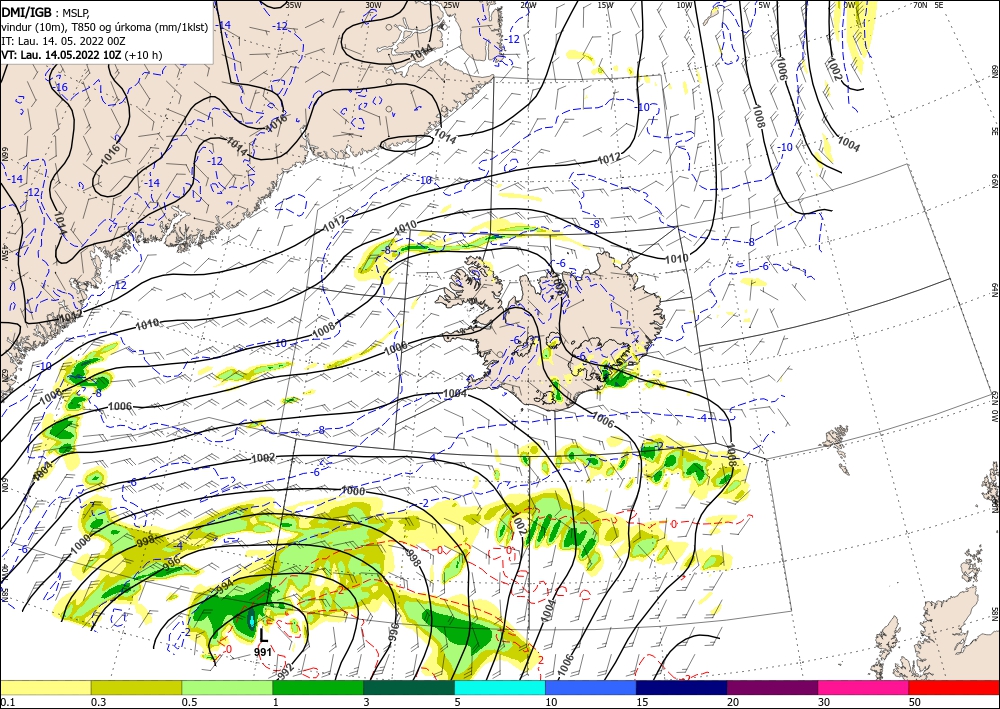
Task: Click the 'IT: Lau. 14. 05. 2022 00Z' line
Action: coord(63,41)
